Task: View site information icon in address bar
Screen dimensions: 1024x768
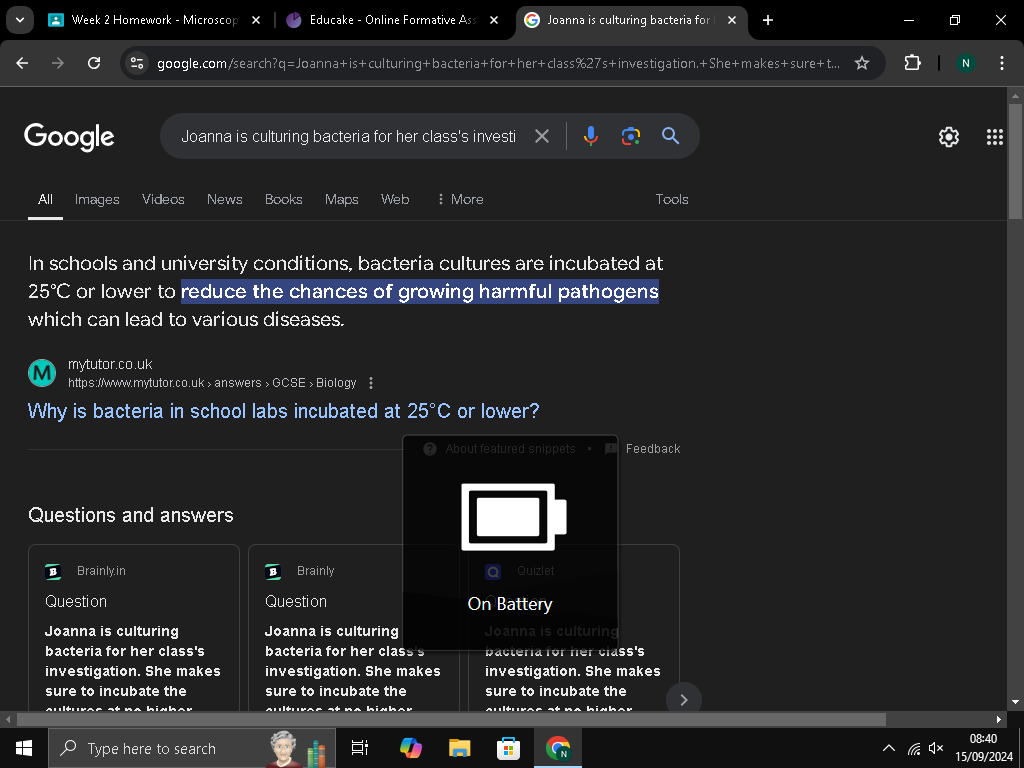Action: click(x=137, y=63)
